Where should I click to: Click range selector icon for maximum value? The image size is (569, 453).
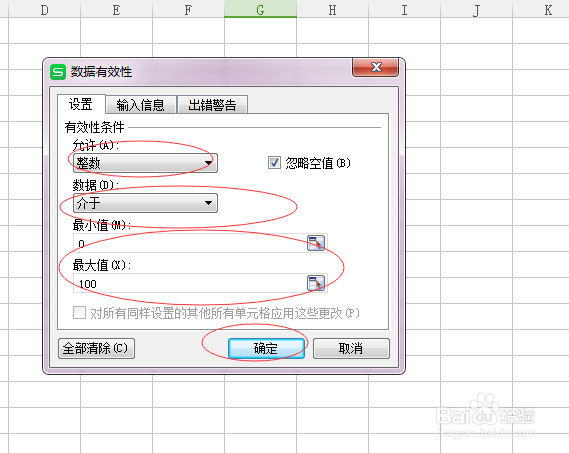[x=316, y=283]
